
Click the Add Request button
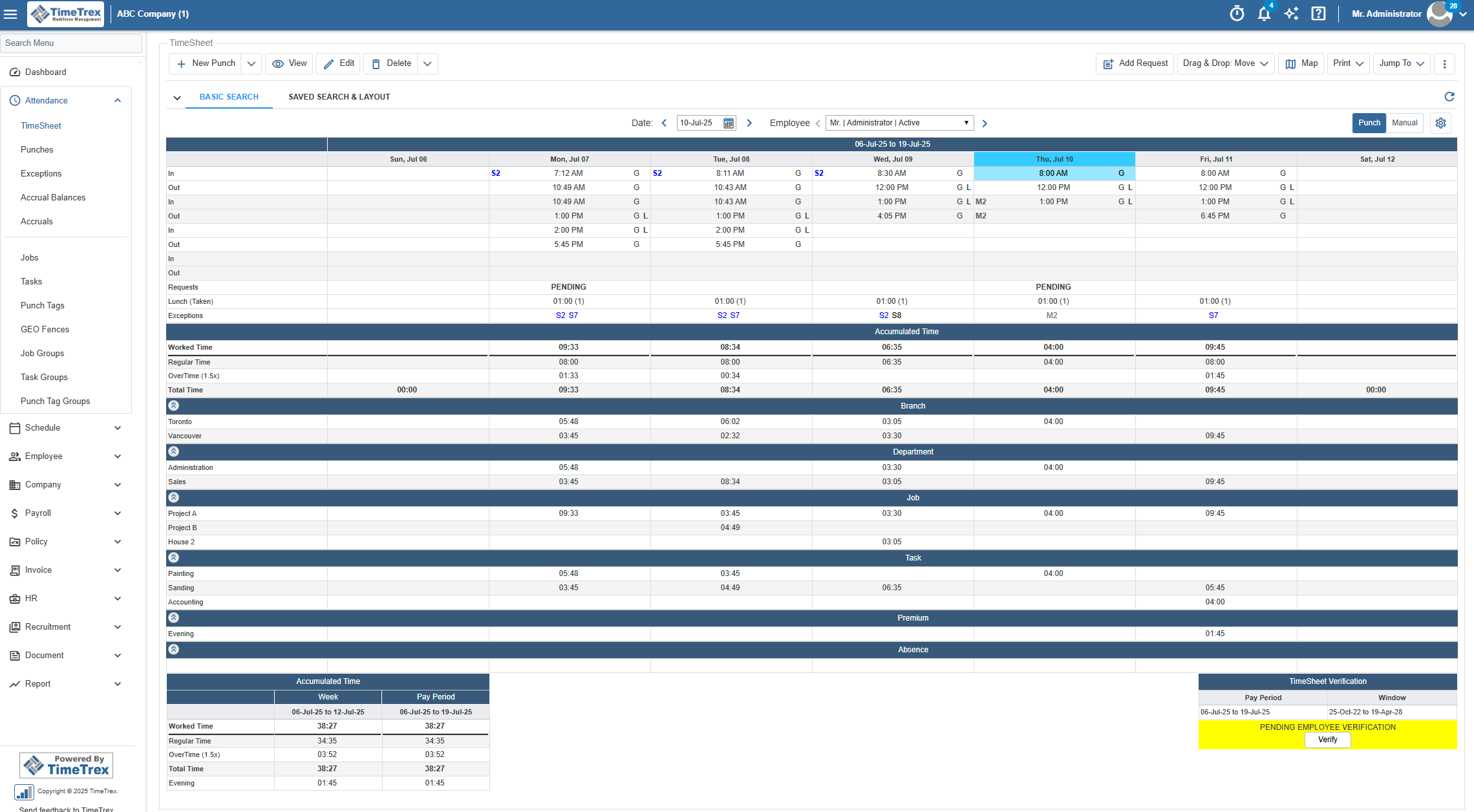1135,63
